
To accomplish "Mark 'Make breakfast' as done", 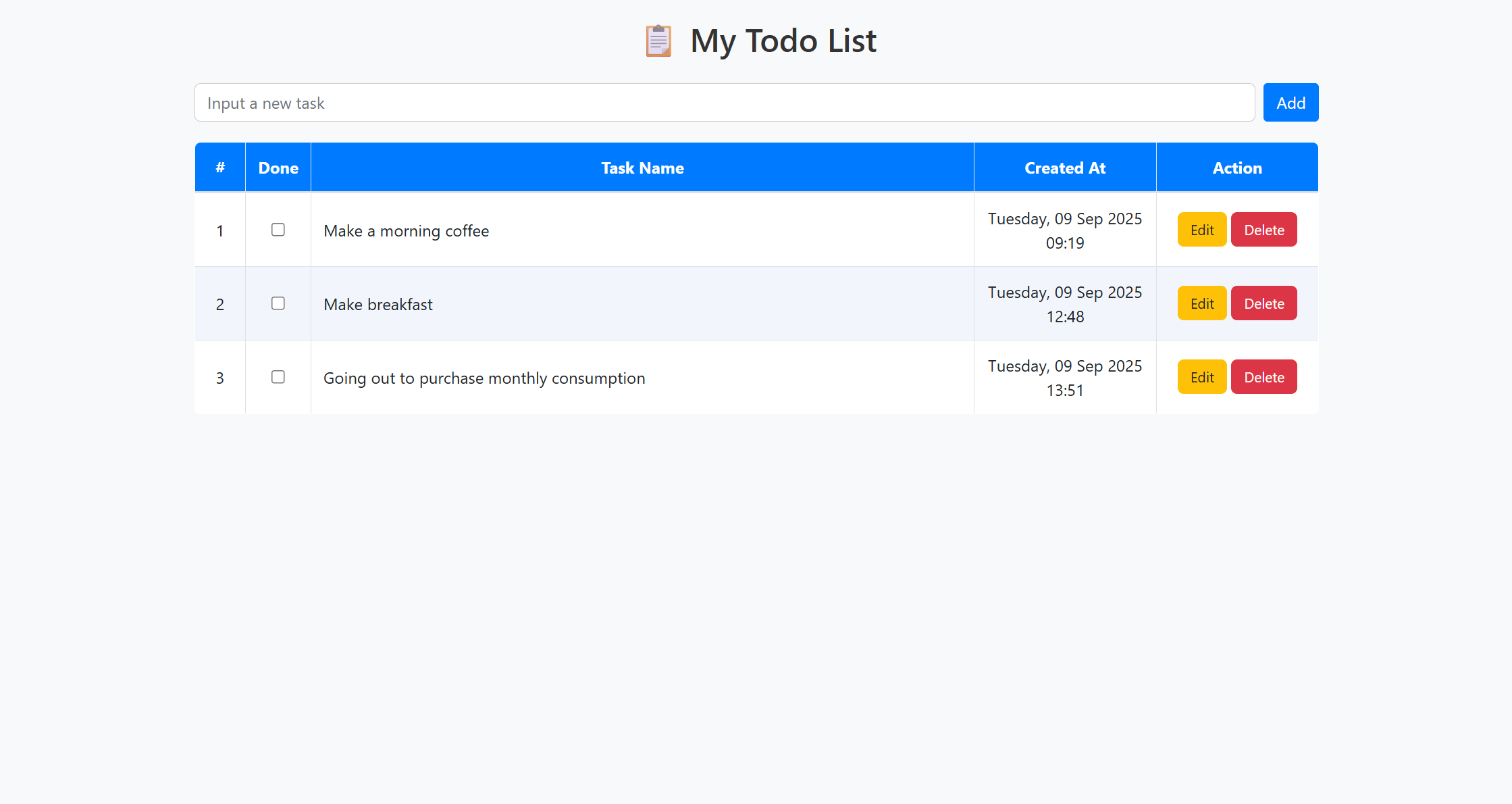I will (x=278, y=303).
